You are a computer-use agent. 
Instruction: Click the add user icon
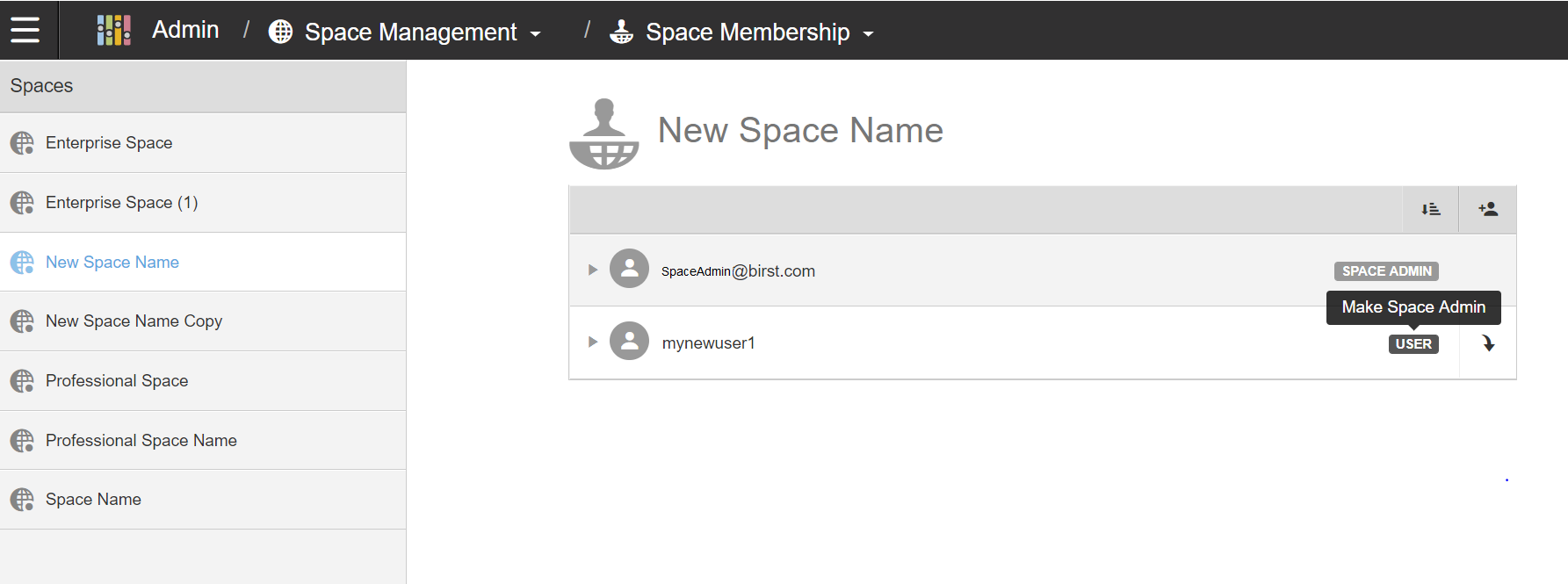click(x=1487, y=209)
